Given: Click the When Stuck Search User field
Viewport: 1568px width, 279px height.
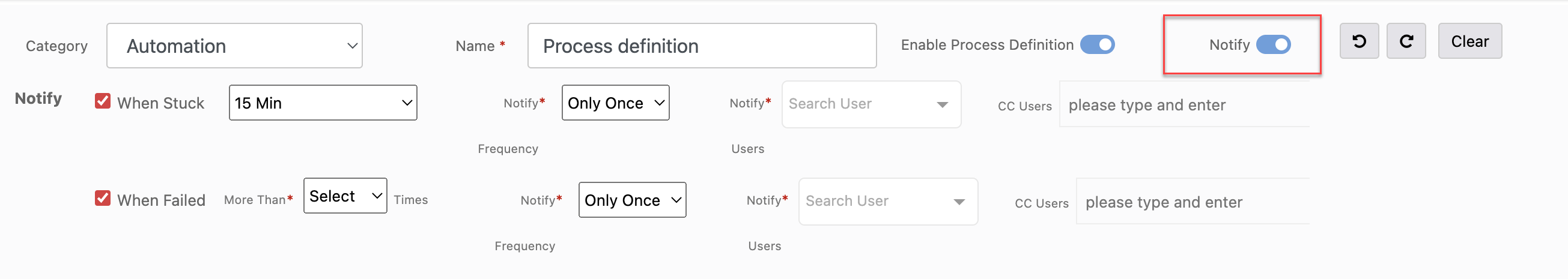Looking at the screenshot, I should [x=871, y=104].
